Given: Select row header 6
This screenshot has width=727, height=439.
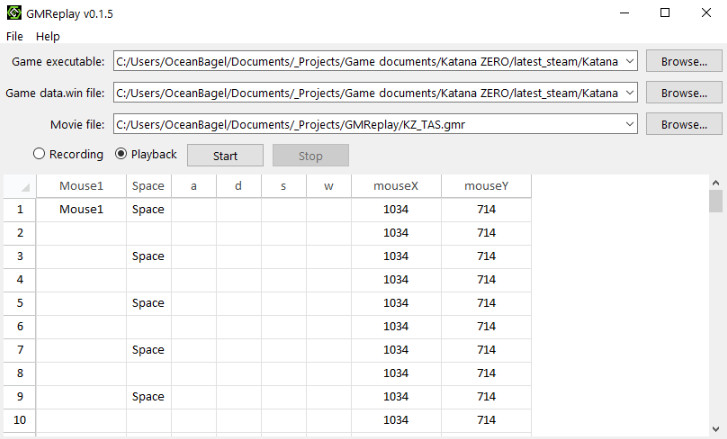Looking at the screenshot, I should coord(20,326).
